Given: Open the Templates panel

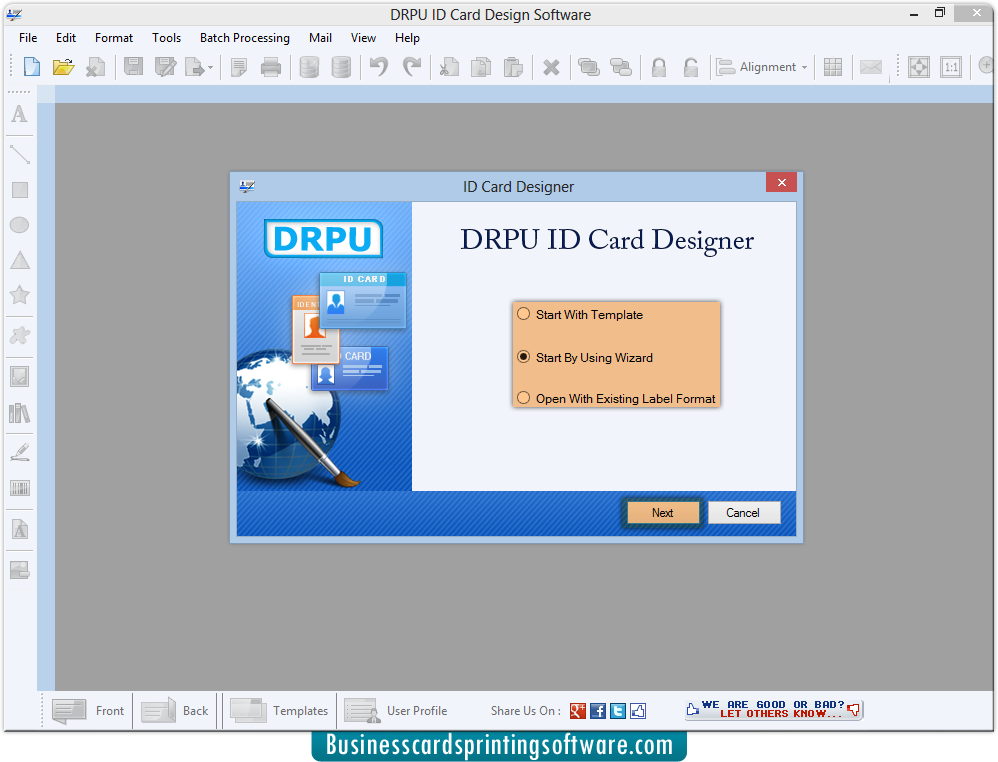Looking at the screenshot, I should click(279, 710).
